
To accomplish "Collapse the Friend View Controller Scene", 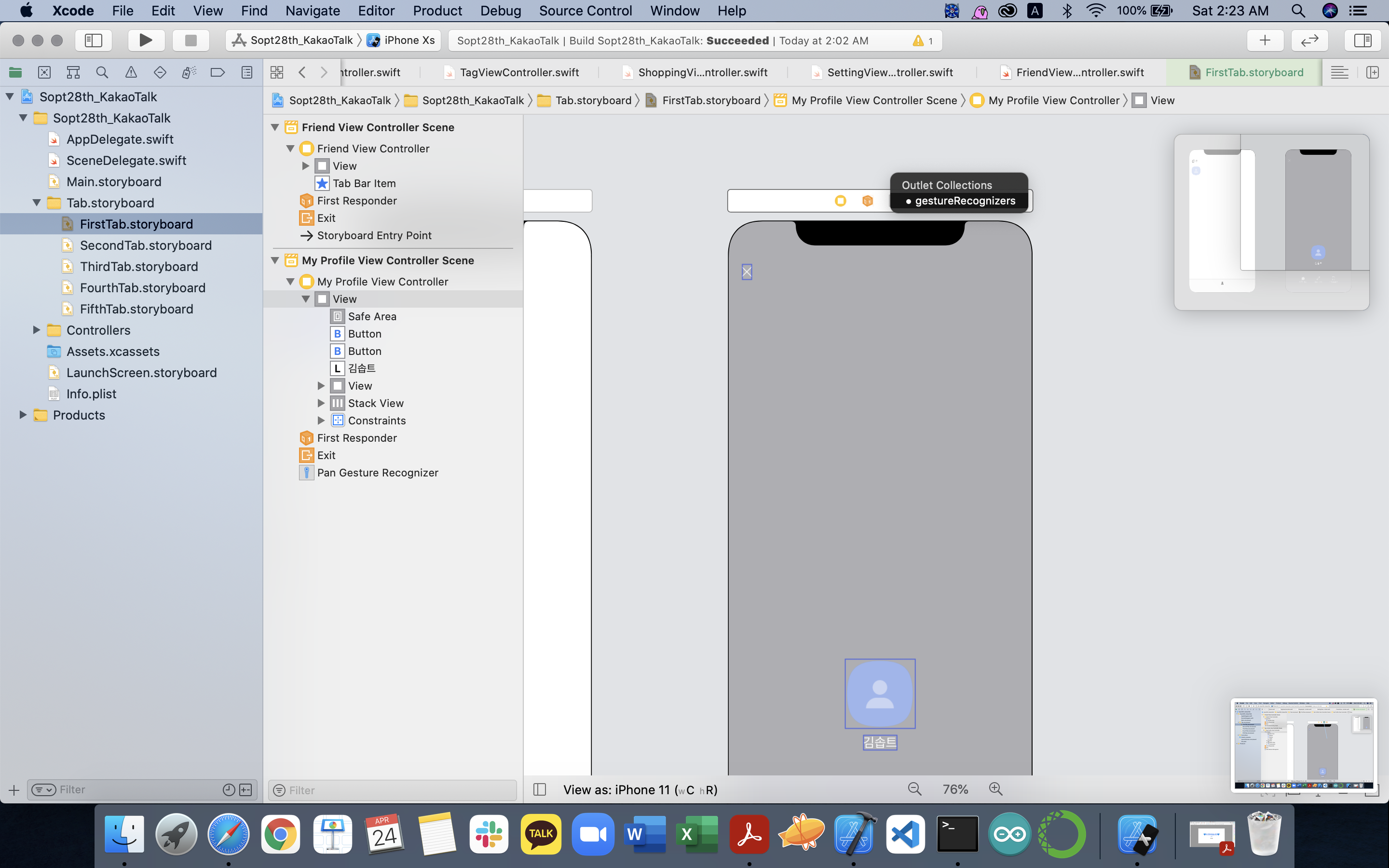I will (275, 127).
